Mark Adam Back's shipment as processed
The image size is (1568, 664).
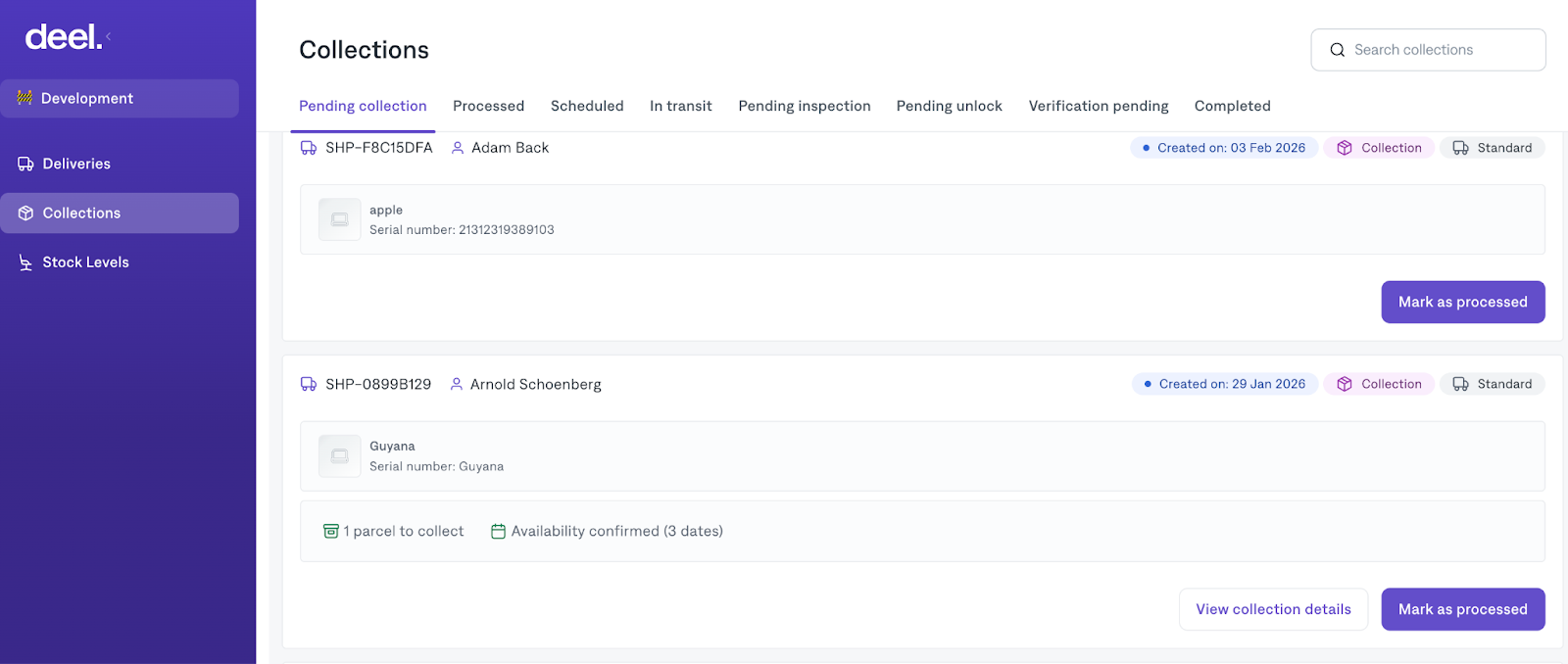1462,302
